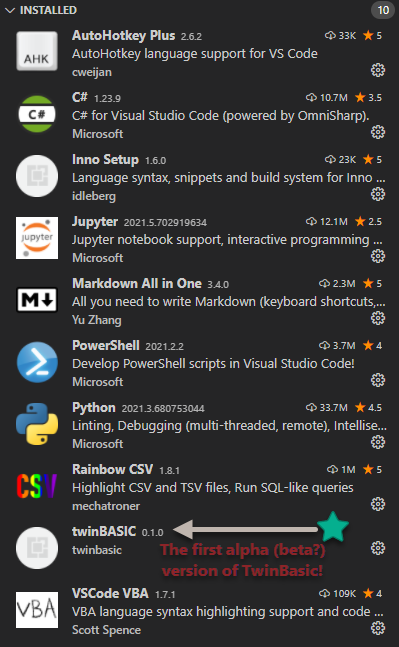Click the twinBASIC version 0.1.0

click(152, 532)
